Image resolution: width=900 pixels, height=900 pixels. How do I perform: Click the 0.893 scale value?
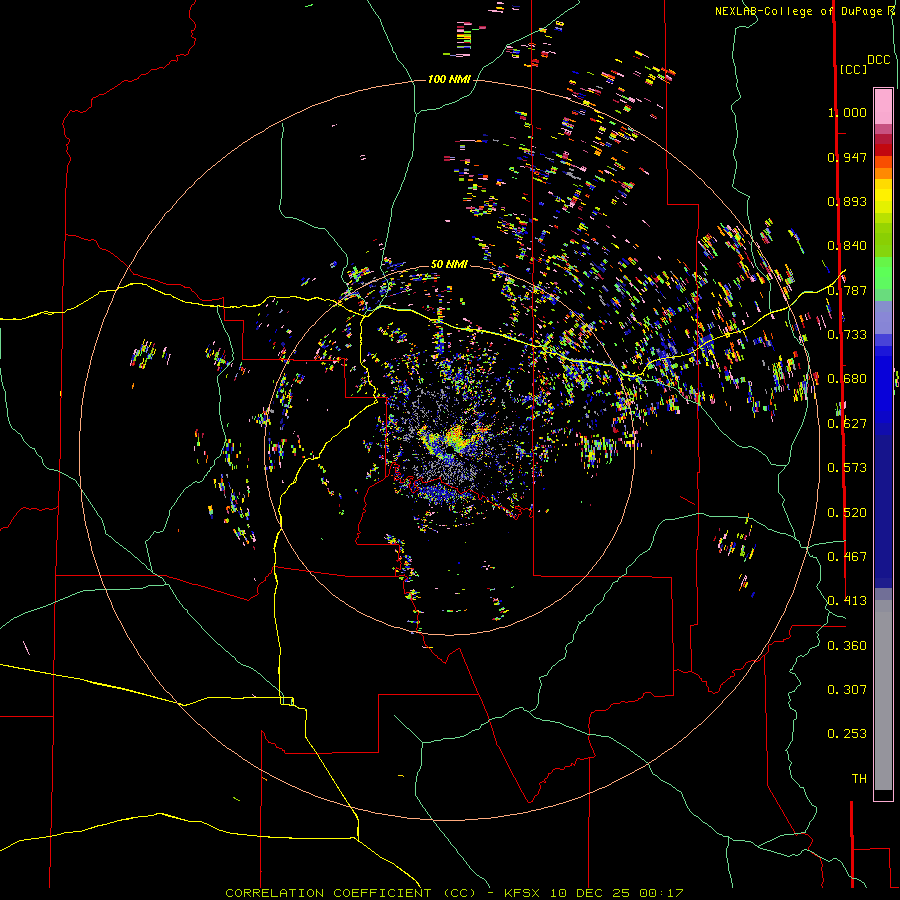847,201
